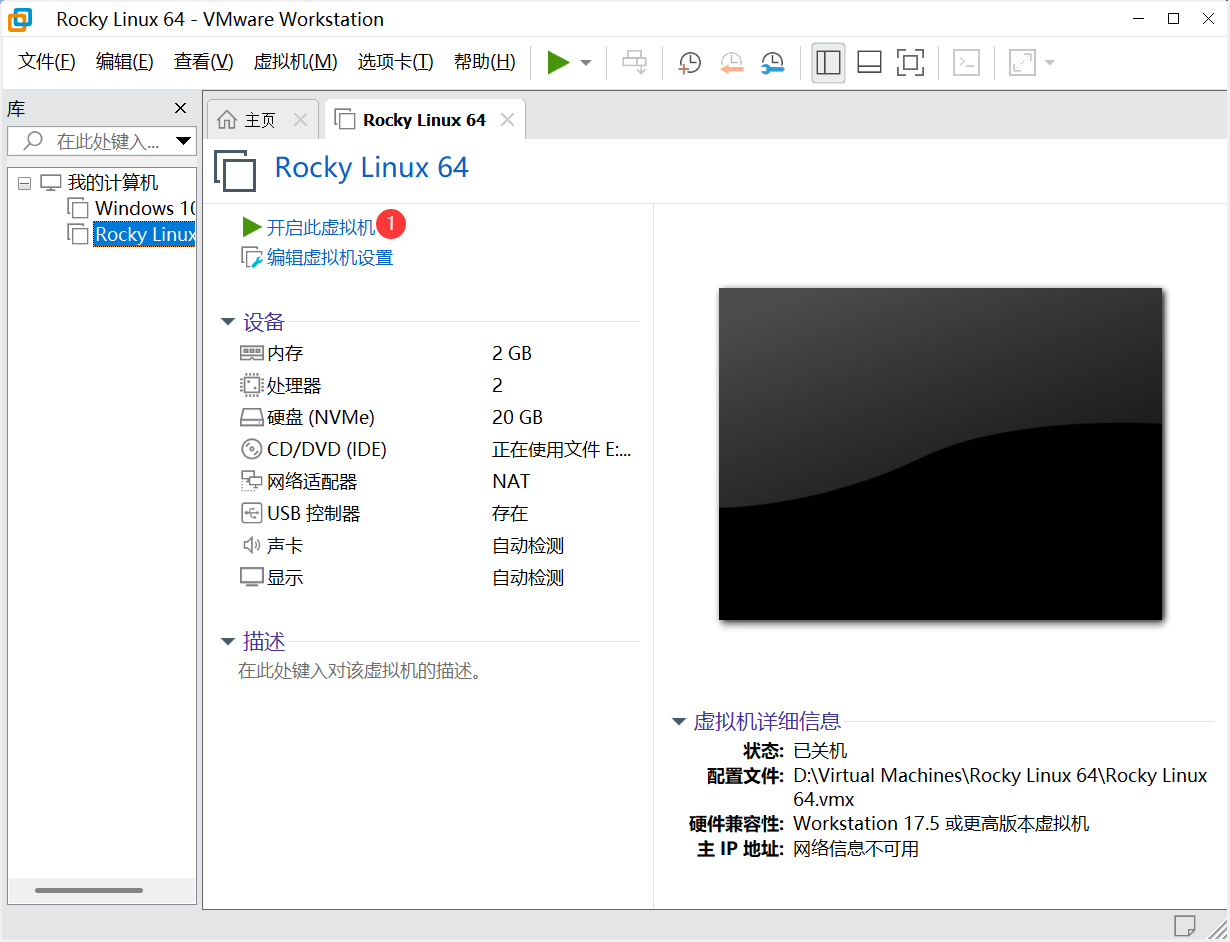Open the 文件(F) menu
Screen dimensions: 1230x942
(47, 62)
